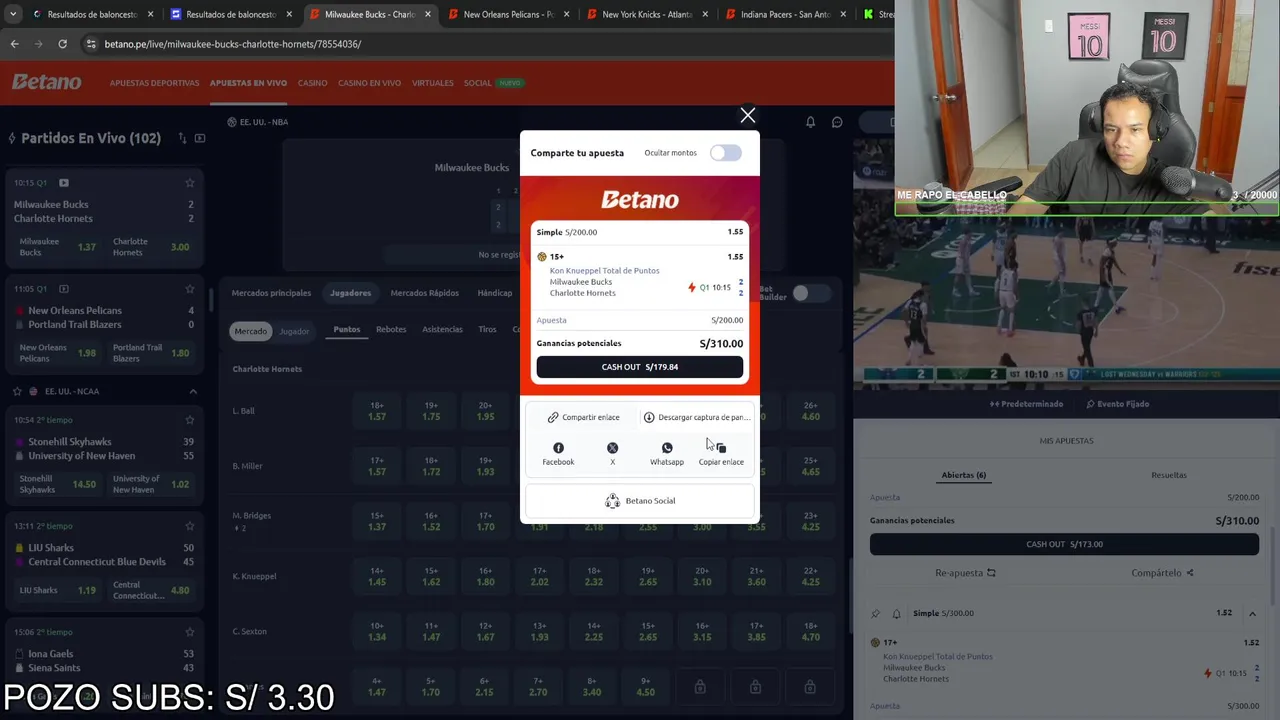The height and width of the screenshot is (720, 1280).
Task: Close the Comparte tu apuesta dialog
Action: (x=747, y=115)
